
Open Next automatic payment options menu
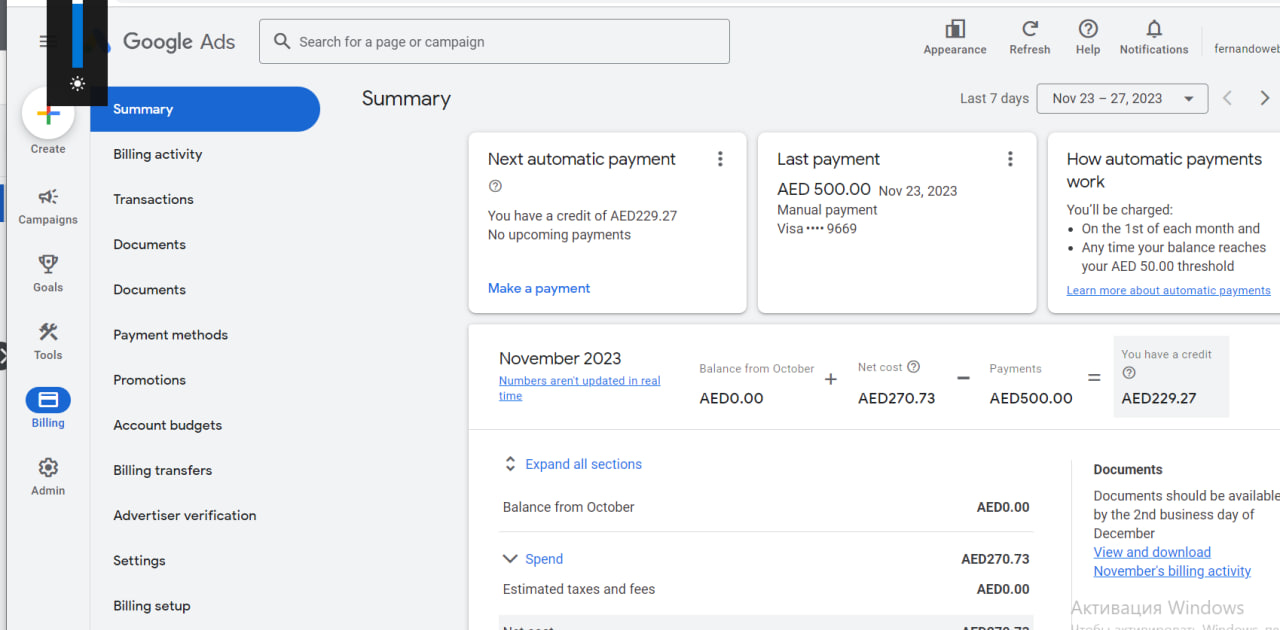pyautogui.click(x=720, y=159)
